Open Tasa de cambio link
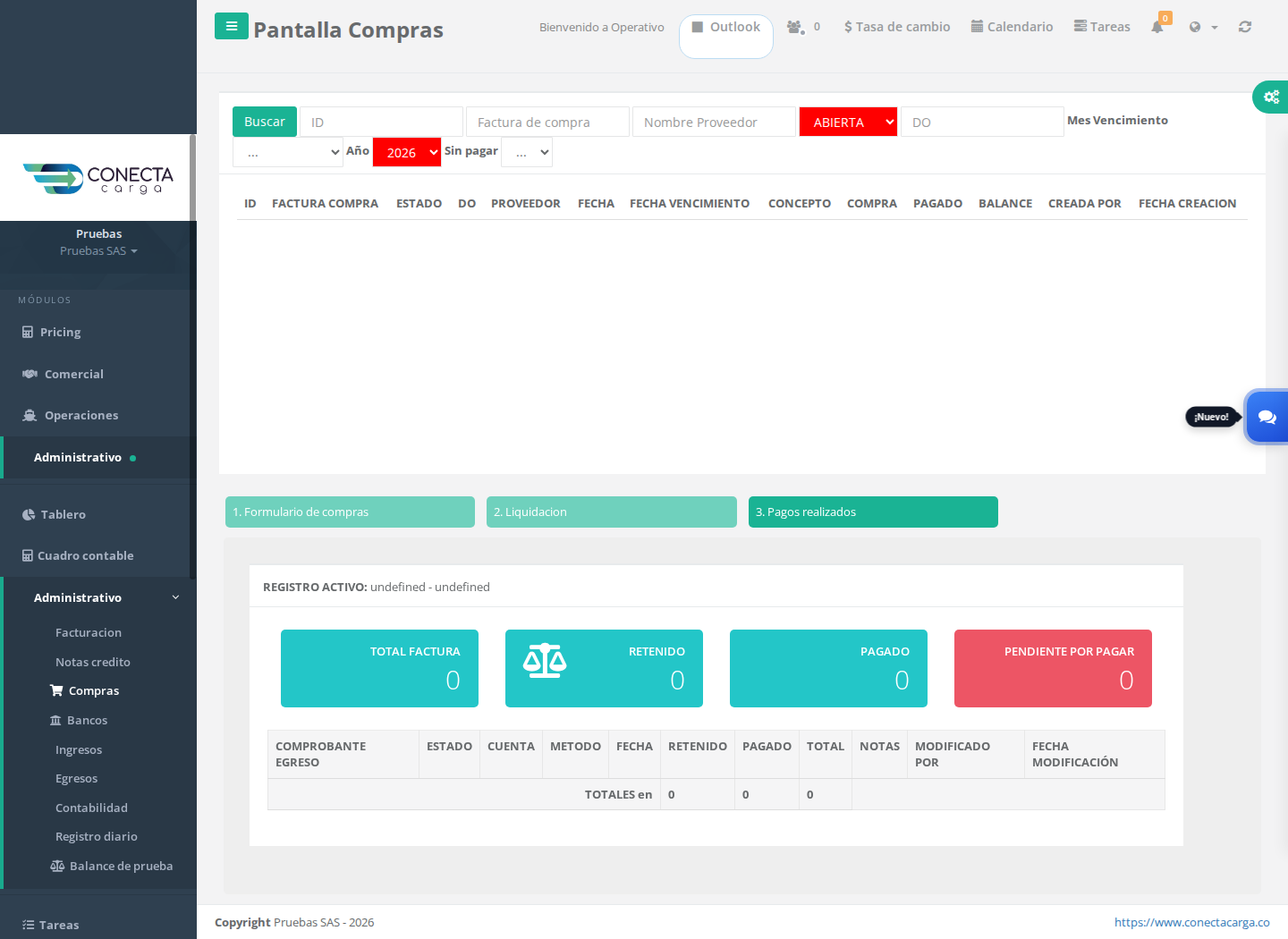1288x939 pixels. tap(897, 27)
